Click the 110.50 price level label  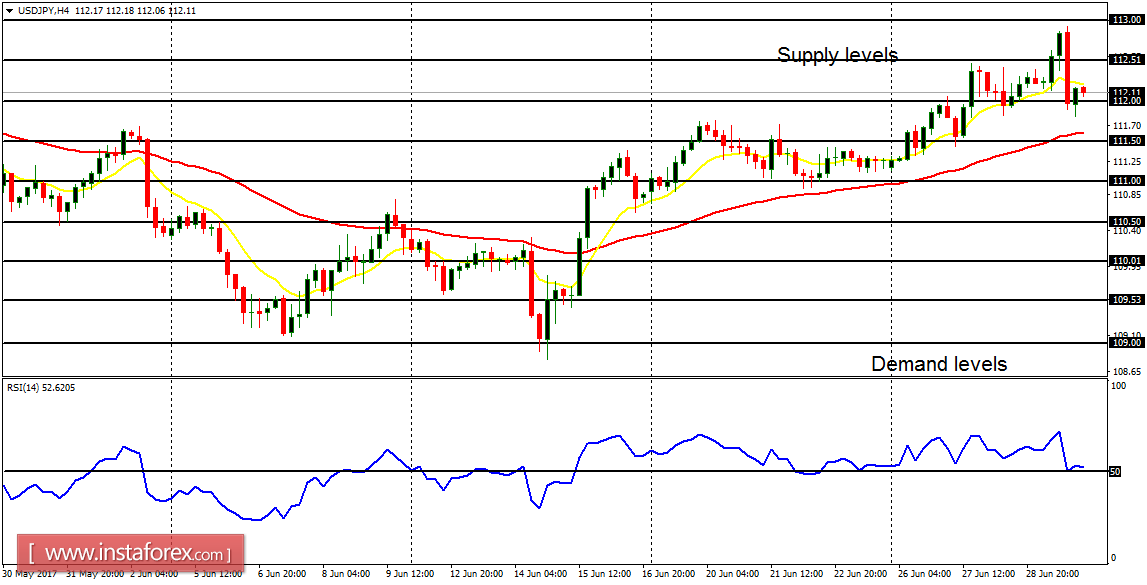coord(1127,221)
